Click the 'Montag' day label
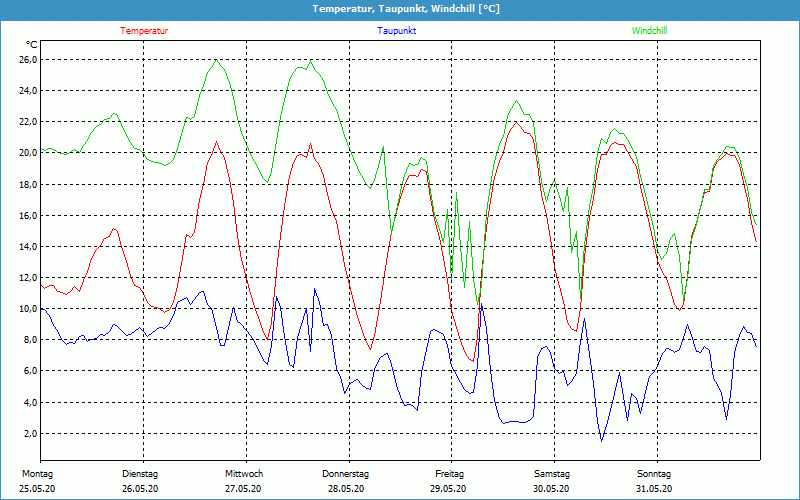Image resolution: width=800 pixels, height=500 pixels. tap(37, 474)
